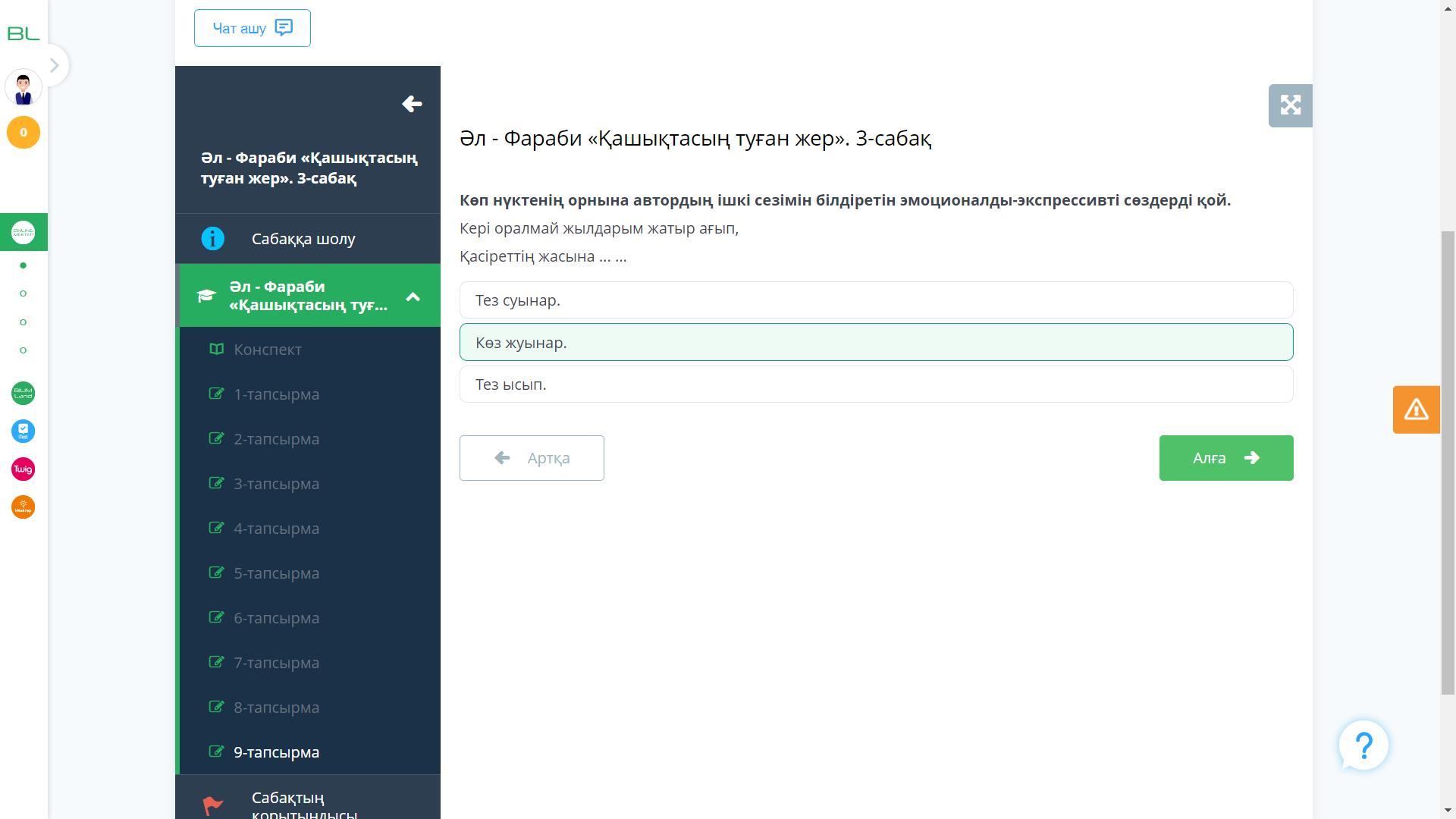Viewport: 1456px width, 819px height.
Task: Collapse the Әл-Фараби lesson section chevron
Action: (x=413, y=297)
